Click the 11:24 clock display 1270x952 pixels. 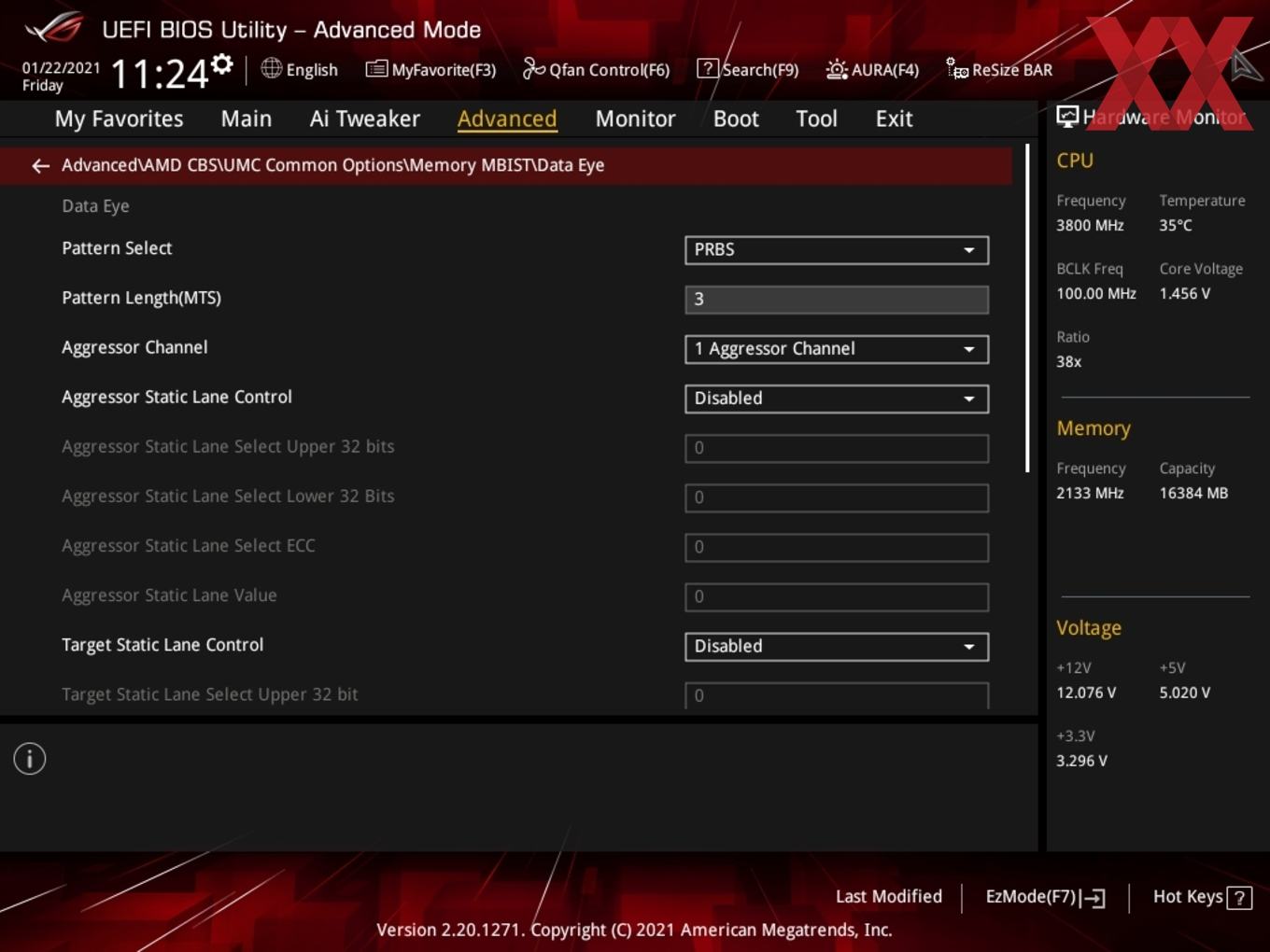click(x=160, y=74)
